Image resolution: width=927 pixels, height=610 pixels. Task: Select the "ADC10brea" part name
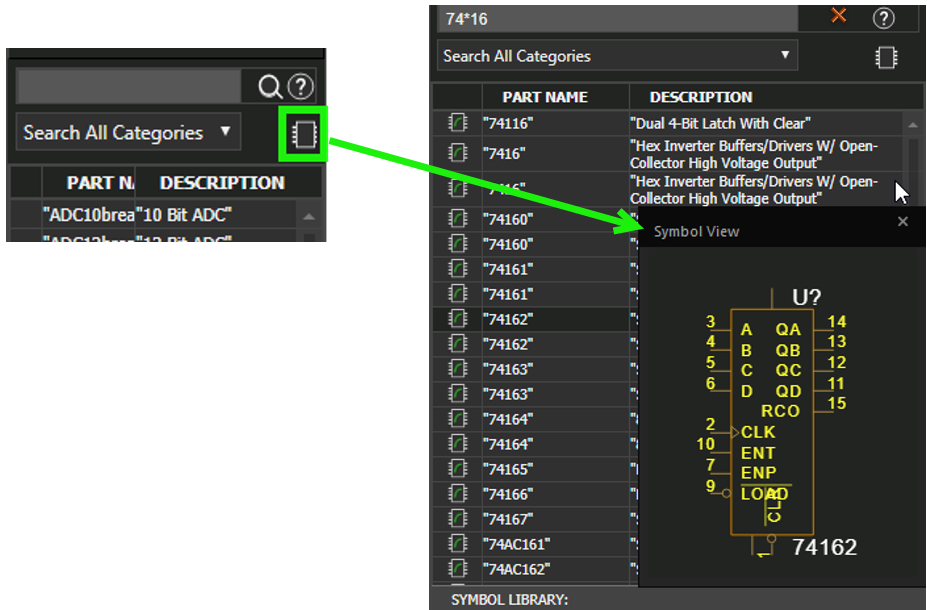click(89, 215)
